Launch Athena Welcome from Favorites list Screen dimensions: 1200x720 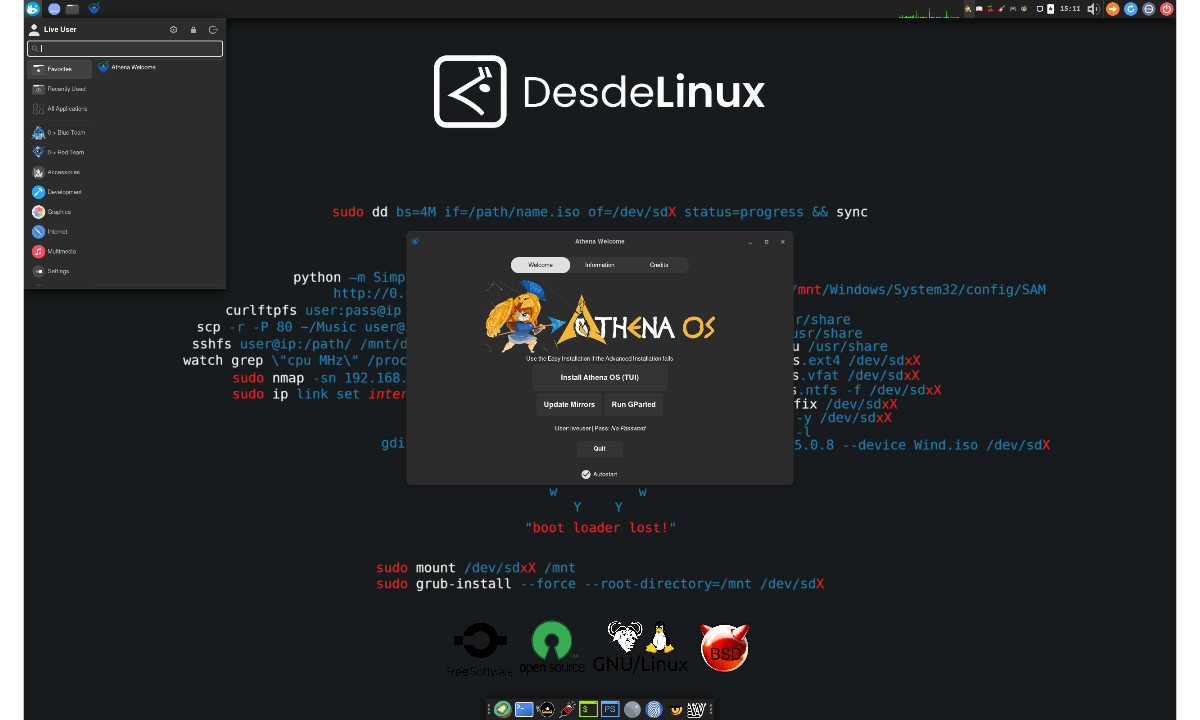coord(127,68)
